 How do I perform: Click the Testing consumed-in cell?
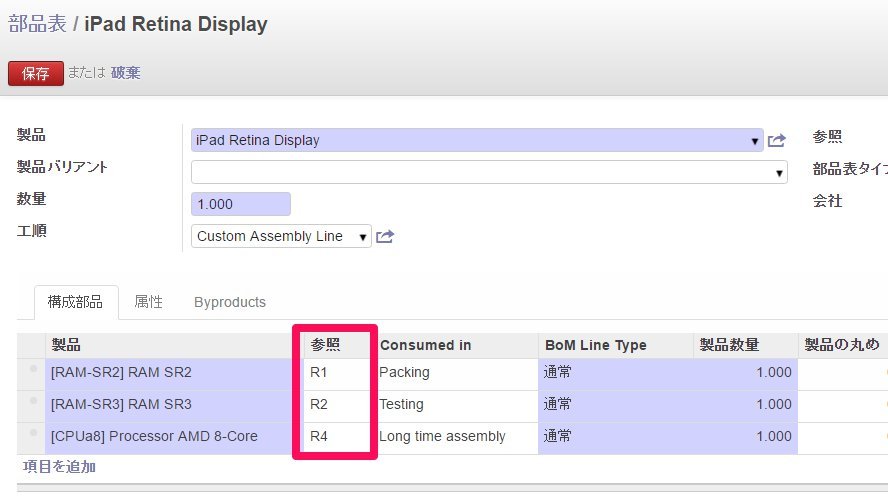(458, 406)
